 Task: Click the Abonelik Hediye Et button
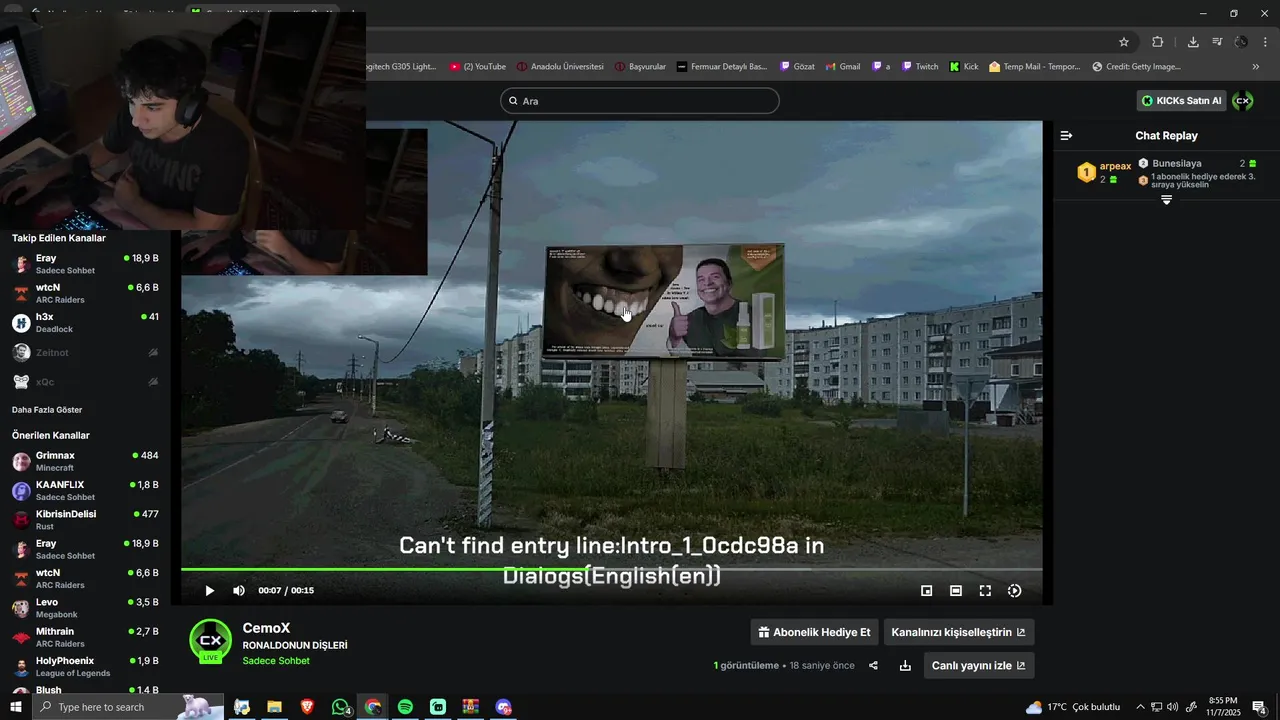pos(814,632)
